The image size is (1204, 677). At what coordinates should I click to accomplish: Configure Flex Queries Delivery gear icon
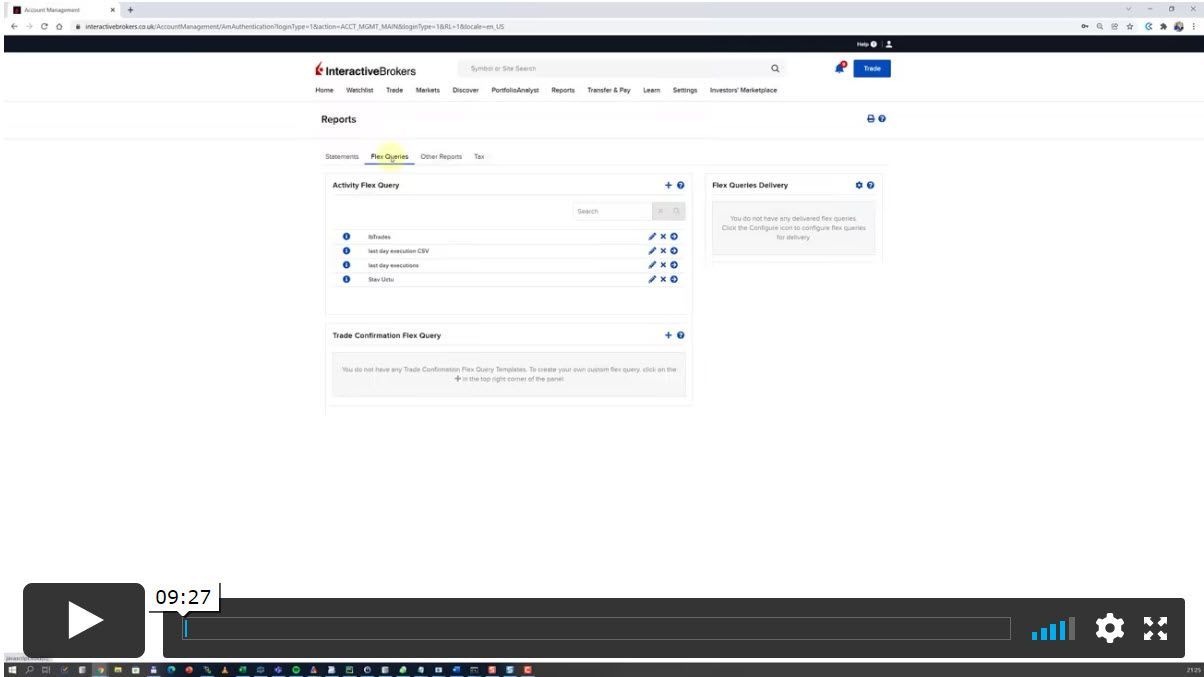[x=859, y=185]
